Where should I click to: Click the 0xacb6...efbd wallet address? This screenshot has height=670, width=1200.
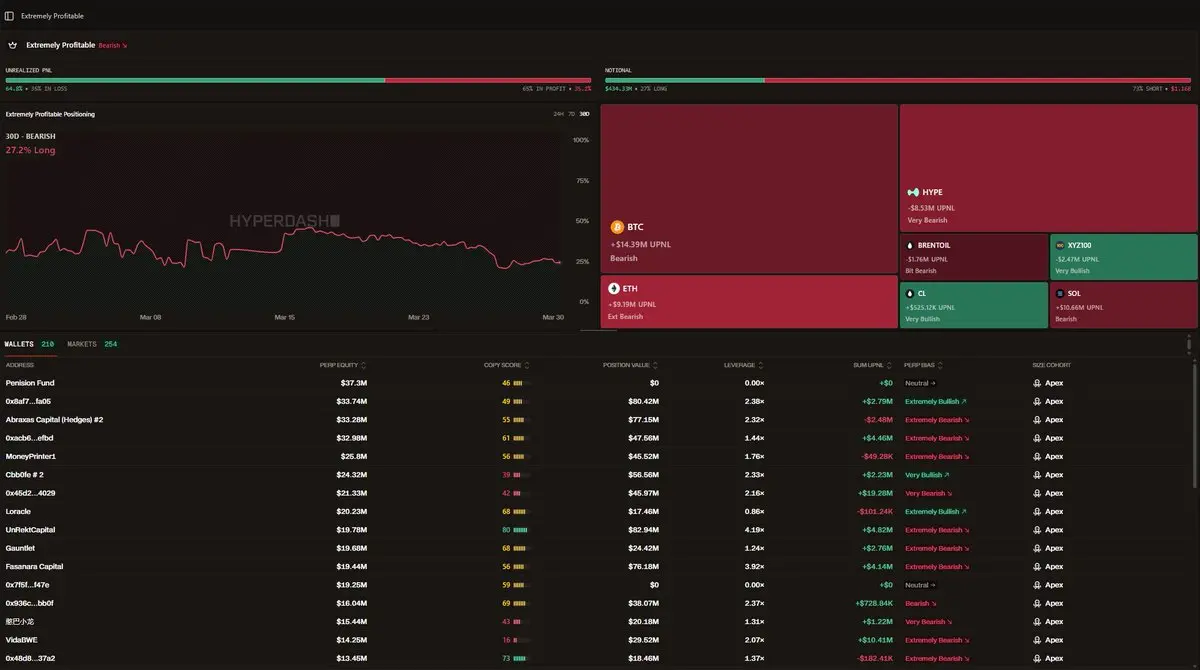pos(30,438)
